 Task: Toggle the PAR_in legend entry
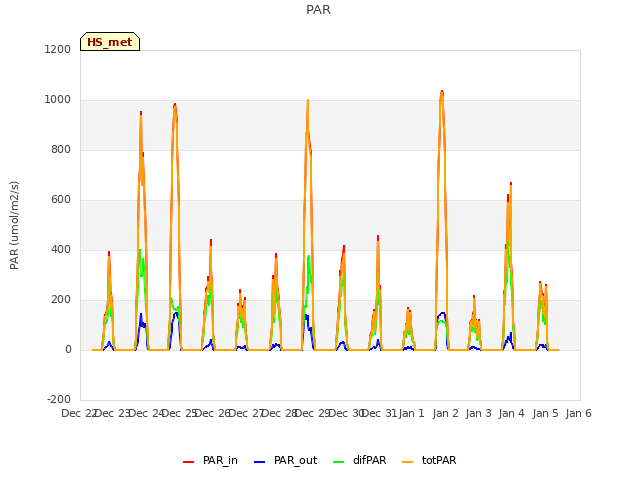[210, 460]
